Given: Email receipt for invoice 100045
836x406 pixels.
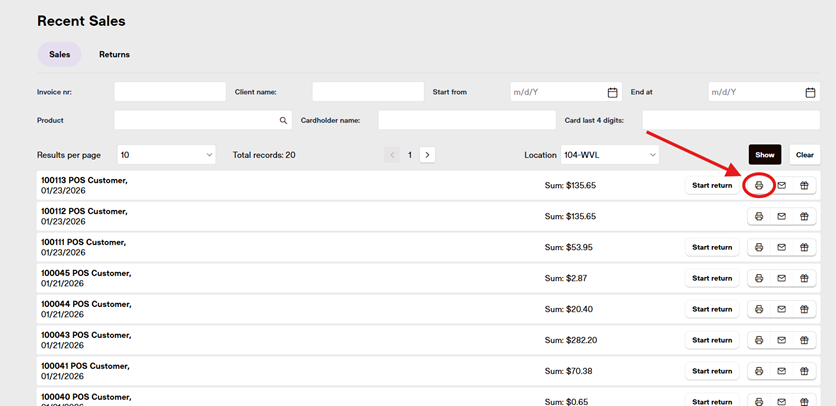Looking at the screenshot, I should click(x=781, y=278).
